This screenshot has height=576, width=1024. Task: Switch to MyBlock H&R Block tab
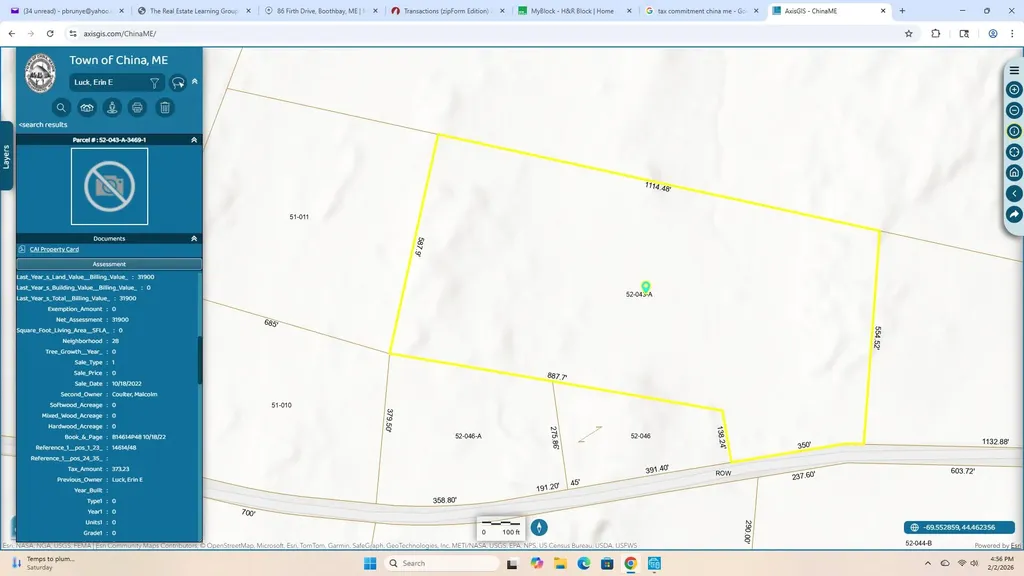[574, 10]
